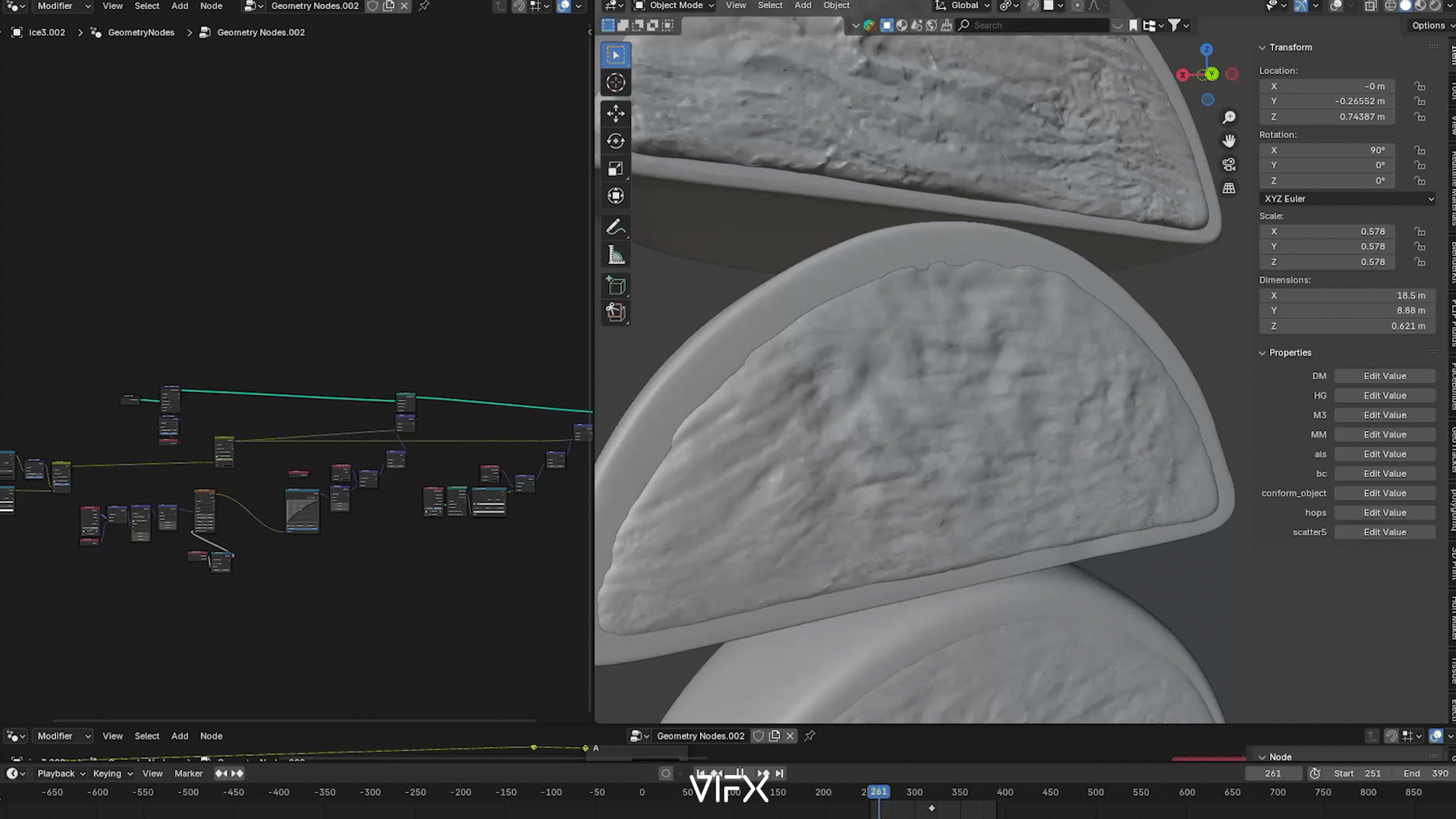Unlink Geometry Nodes.002 in bottom node editor

coord(790,736)
